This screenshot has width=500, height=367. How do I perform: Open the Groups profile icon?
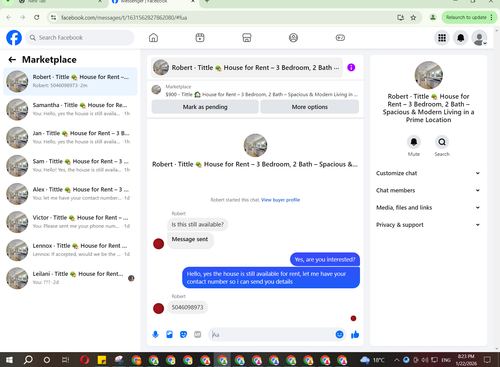click(293, 38)
